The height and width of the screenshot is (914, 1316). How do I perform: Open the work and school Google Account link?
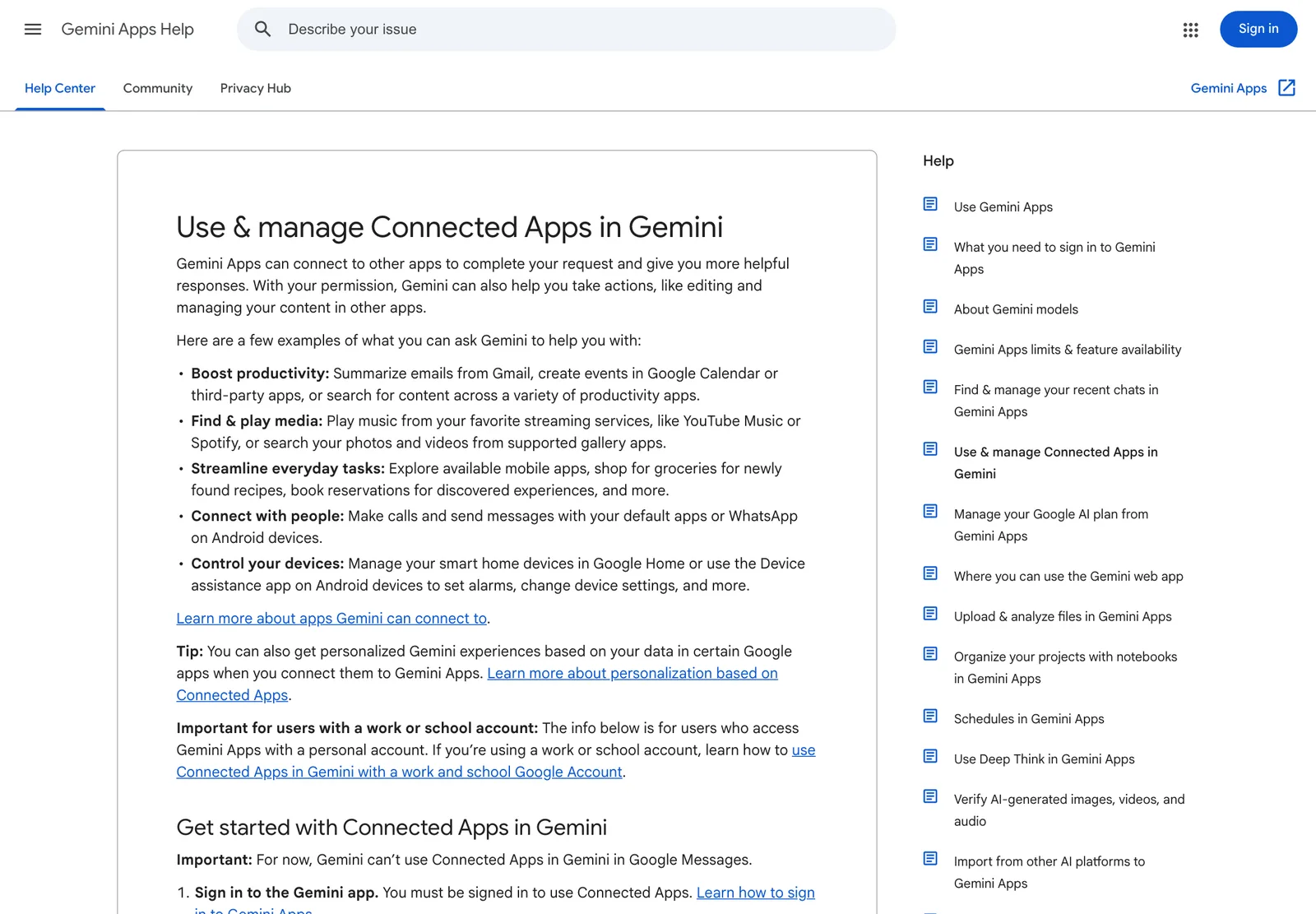pyautogui.click(x=496, y=761)
